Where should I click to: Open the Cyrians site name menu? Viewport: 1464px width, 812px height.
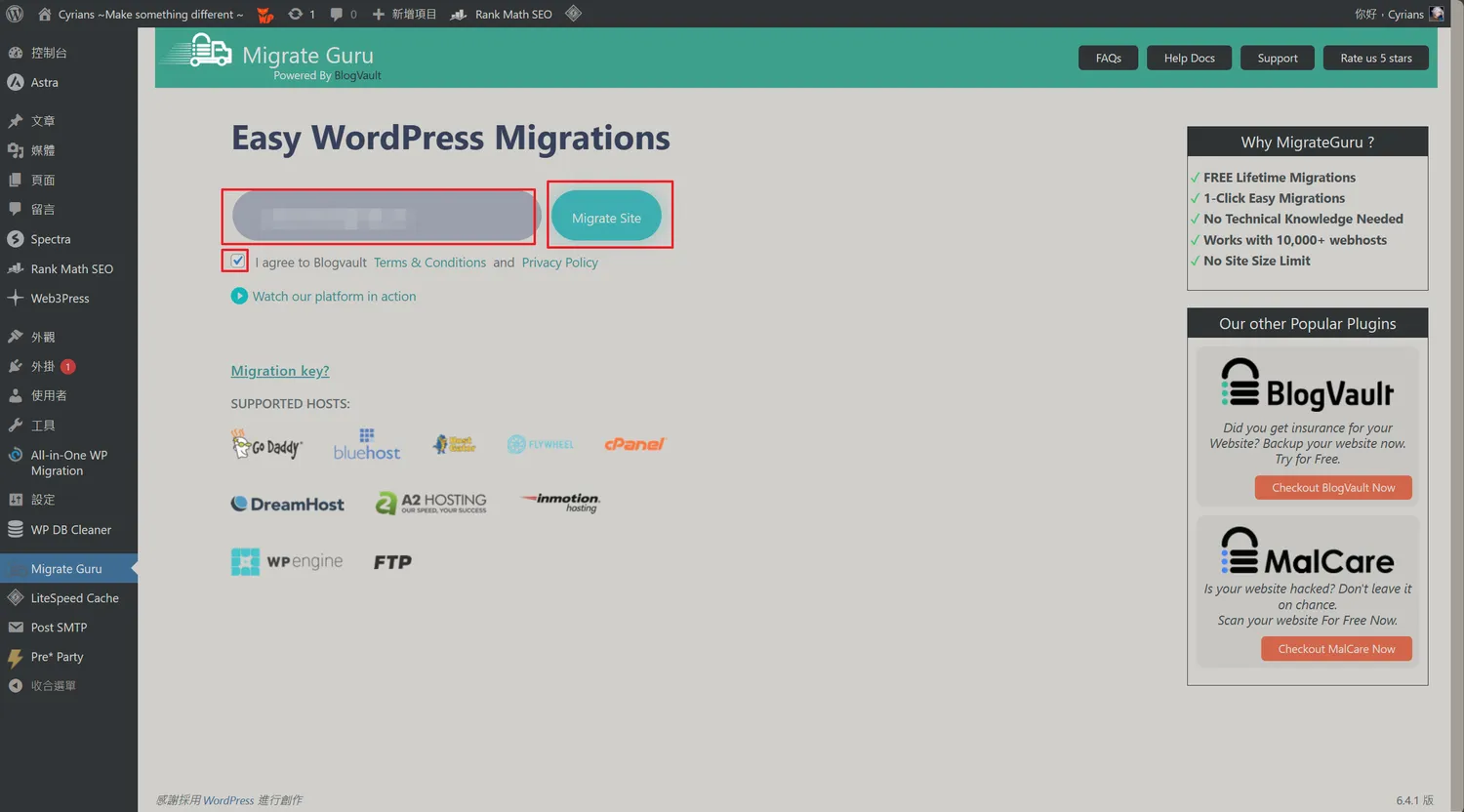click(149, 14)
